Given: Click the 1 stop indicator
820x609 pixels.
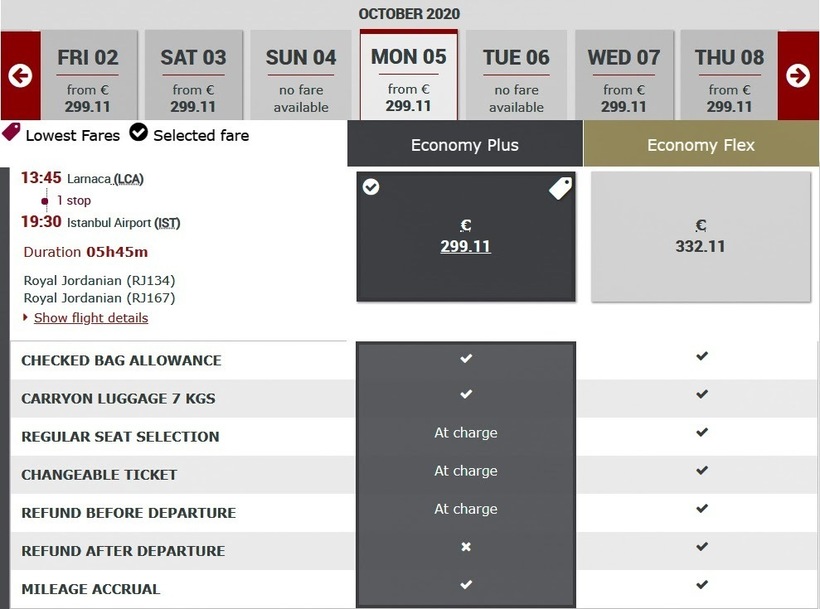Looking at the screenshot, I should (x=73, y=201).
